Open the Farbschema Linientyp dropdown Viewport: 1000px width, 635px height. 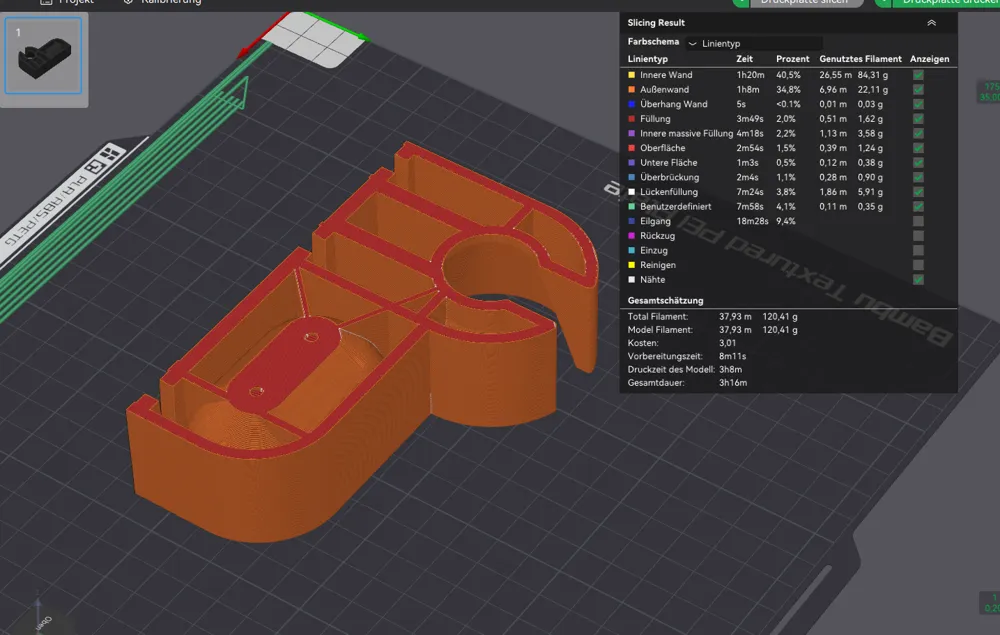tap(754, 43)
